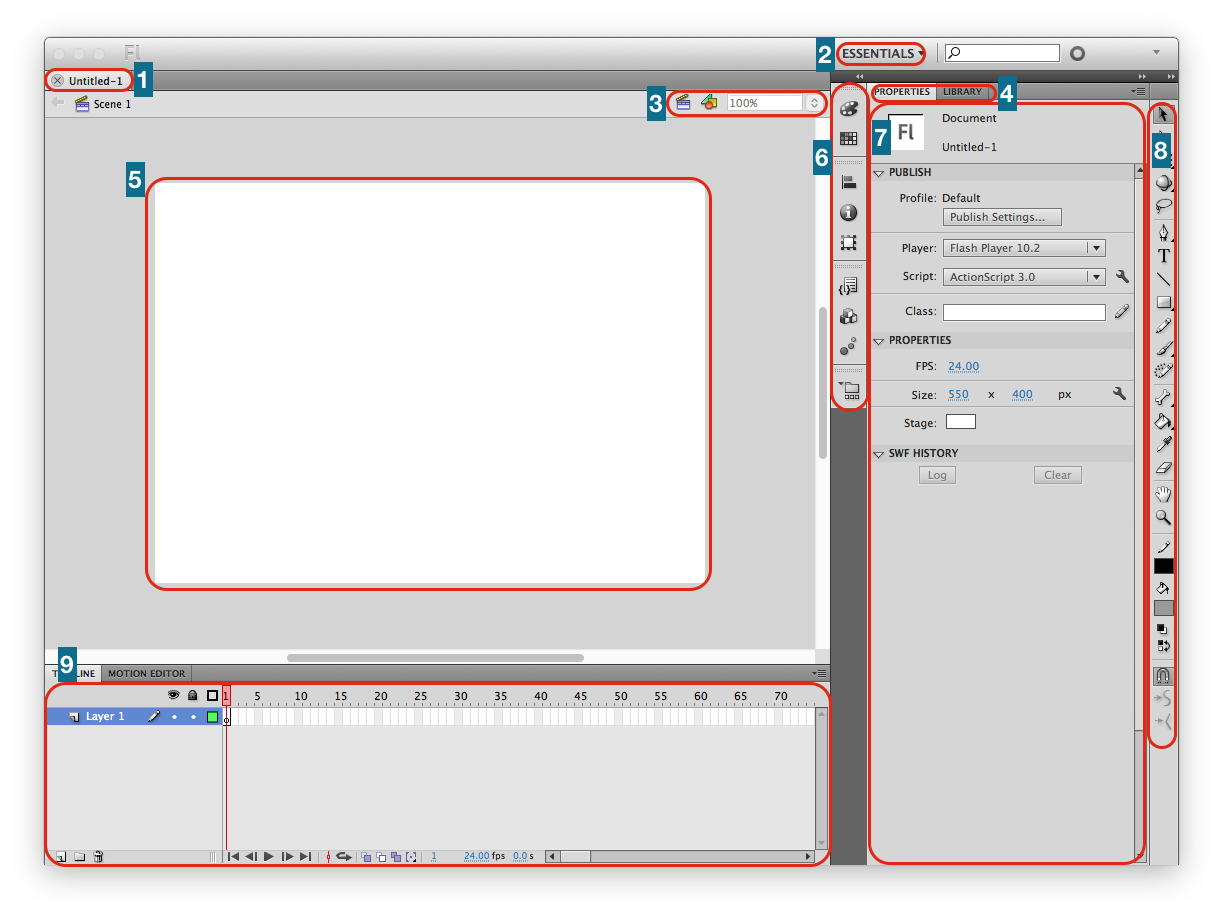Hide all layers with the eye toggle
Image resolution: width=1223 pixels, height=918 pixels.
[x=173, y=694]
